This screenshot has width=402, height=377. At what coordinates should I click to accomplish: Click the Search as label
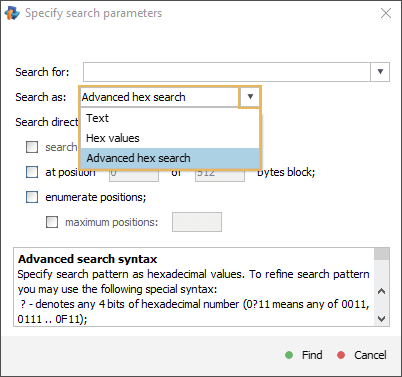click(x=41, y=97)
